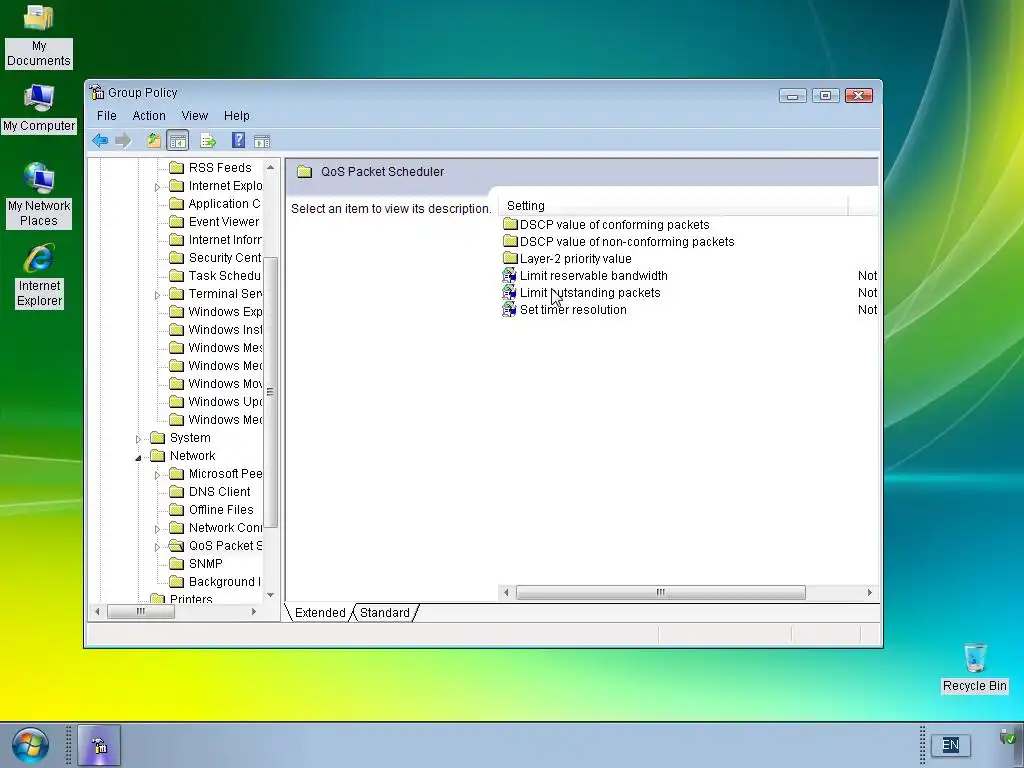Screen dimensions: 1024x768
Task: Click the QoS Packet Scheduler header folder icon
Action: tap(304, 172)
